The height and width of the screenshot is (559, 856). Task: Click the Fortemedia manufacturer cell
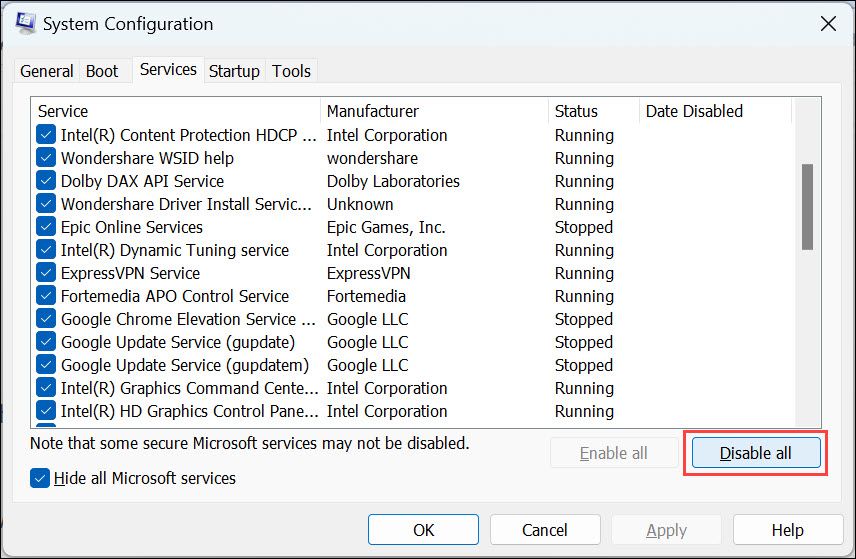366,296
